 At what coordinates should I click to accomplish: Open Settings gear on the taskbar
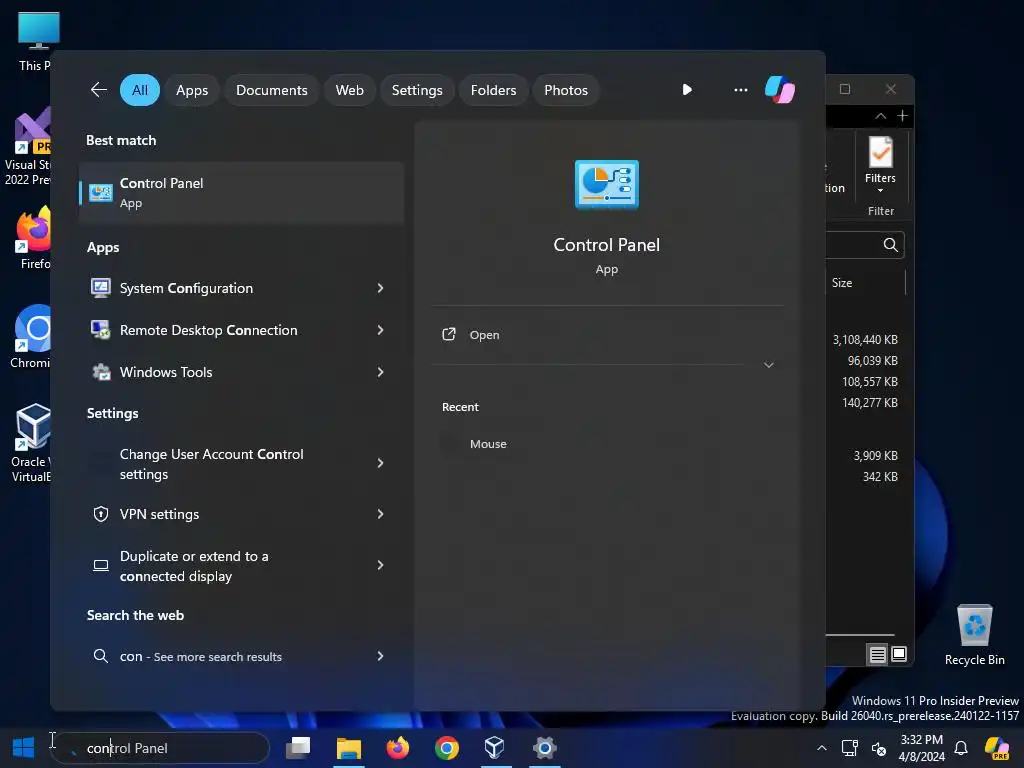coord(544,748)
